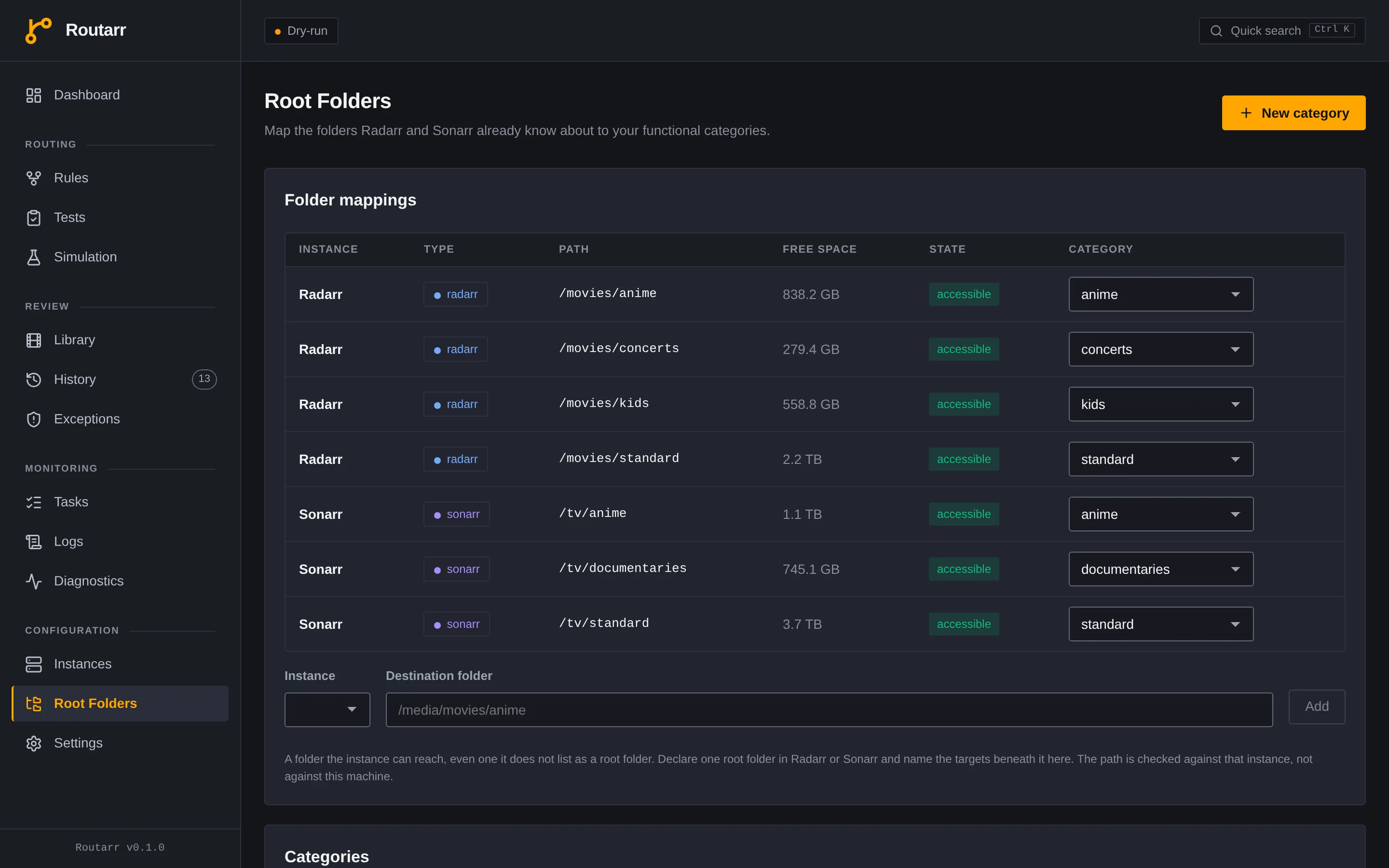Click the Exceptions shield icon

[34, 419]
